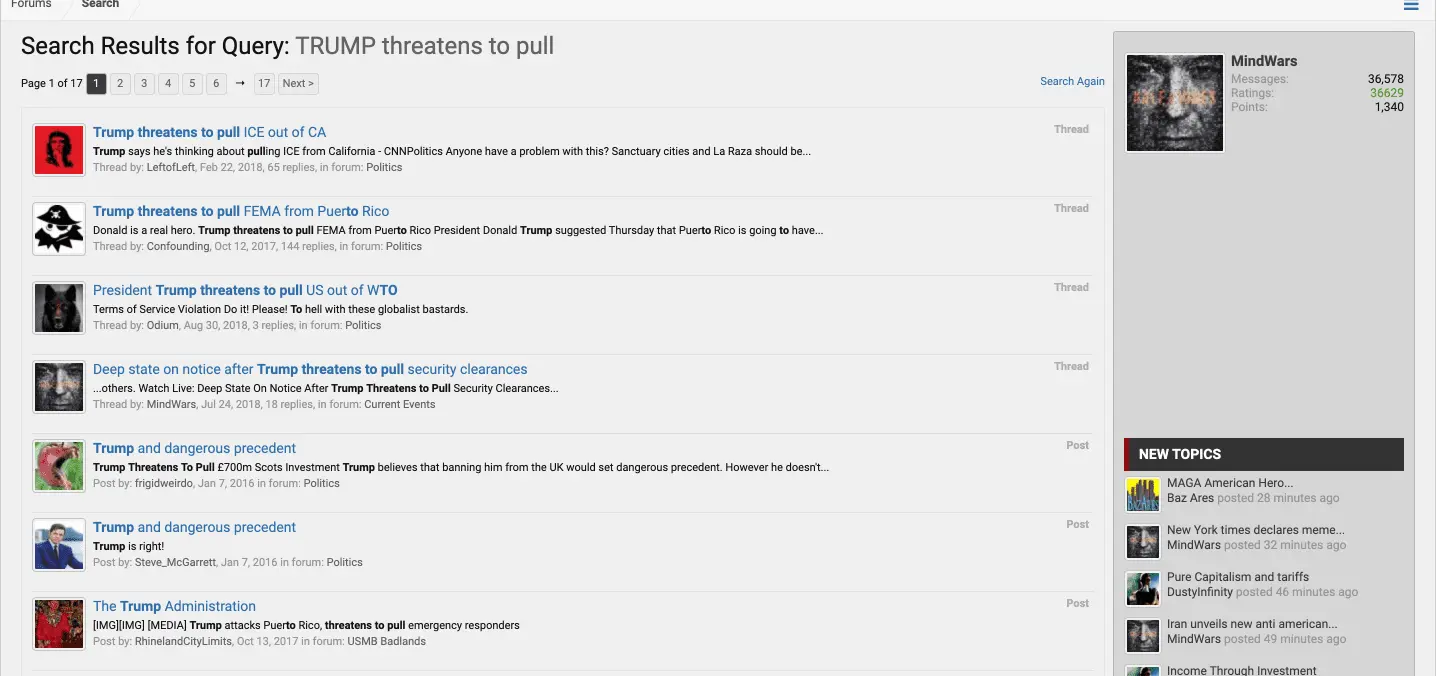Open the Forums breadcrumb tab

click(x=31, y=5)
